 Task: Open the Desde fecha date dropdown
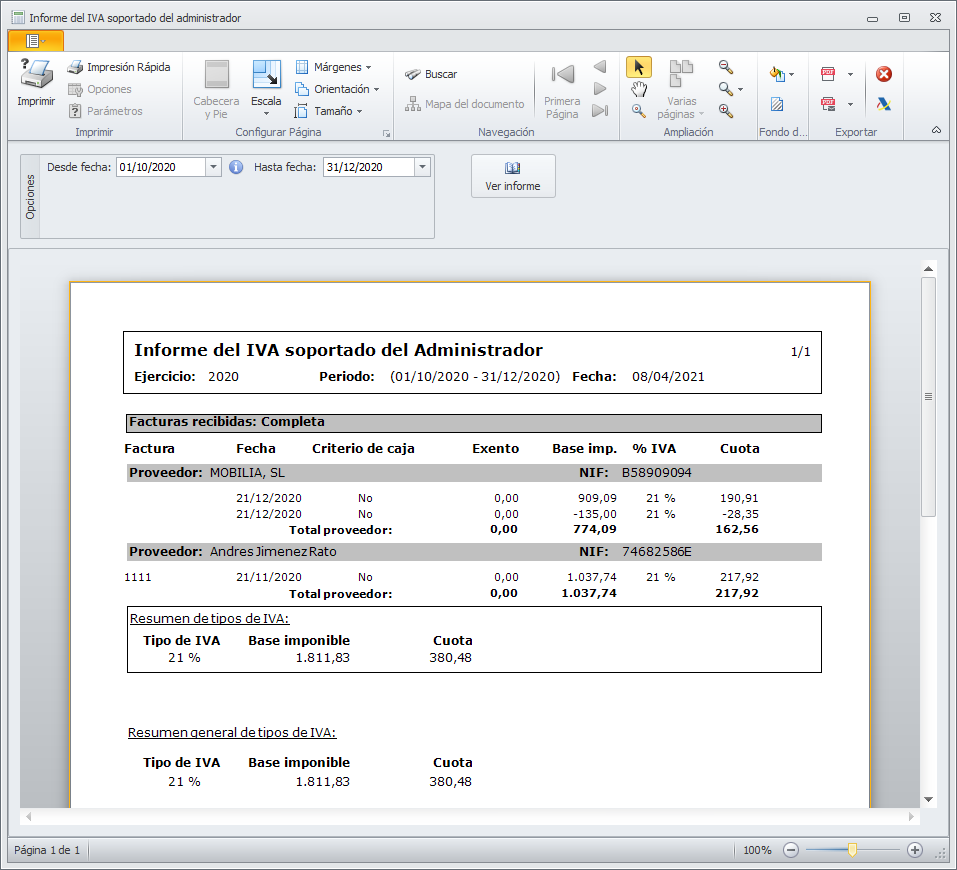point(213,167)
